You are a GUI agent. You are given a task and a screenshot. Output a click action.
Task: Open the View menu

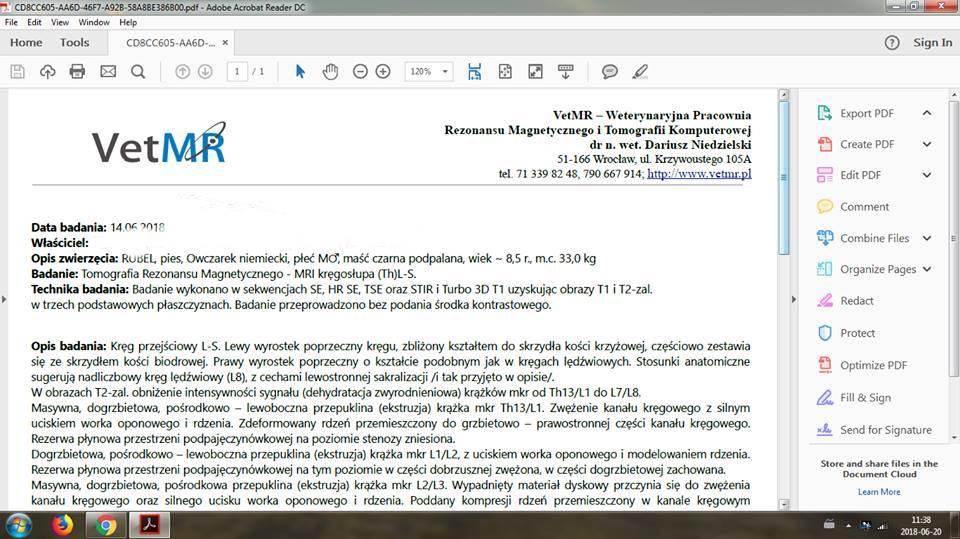[x=60, y=22]
